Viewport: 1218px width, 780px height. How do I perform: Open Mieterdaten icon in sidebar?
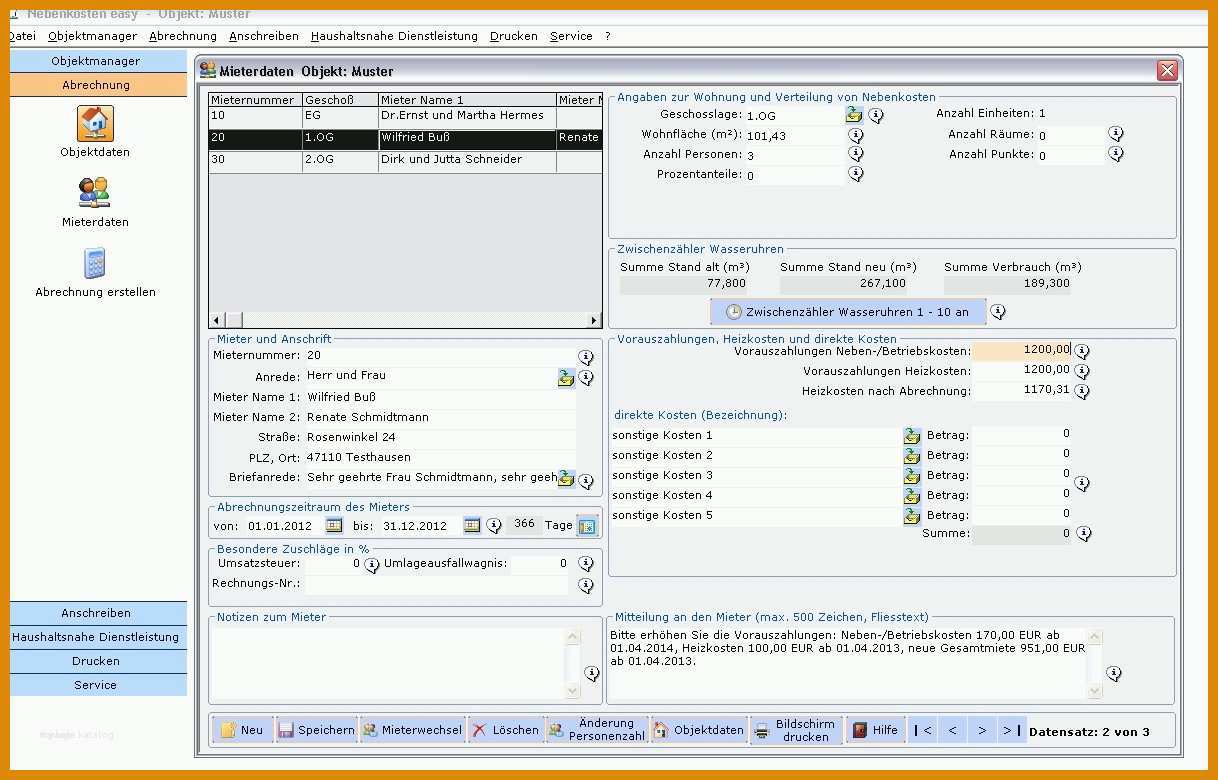95,192
